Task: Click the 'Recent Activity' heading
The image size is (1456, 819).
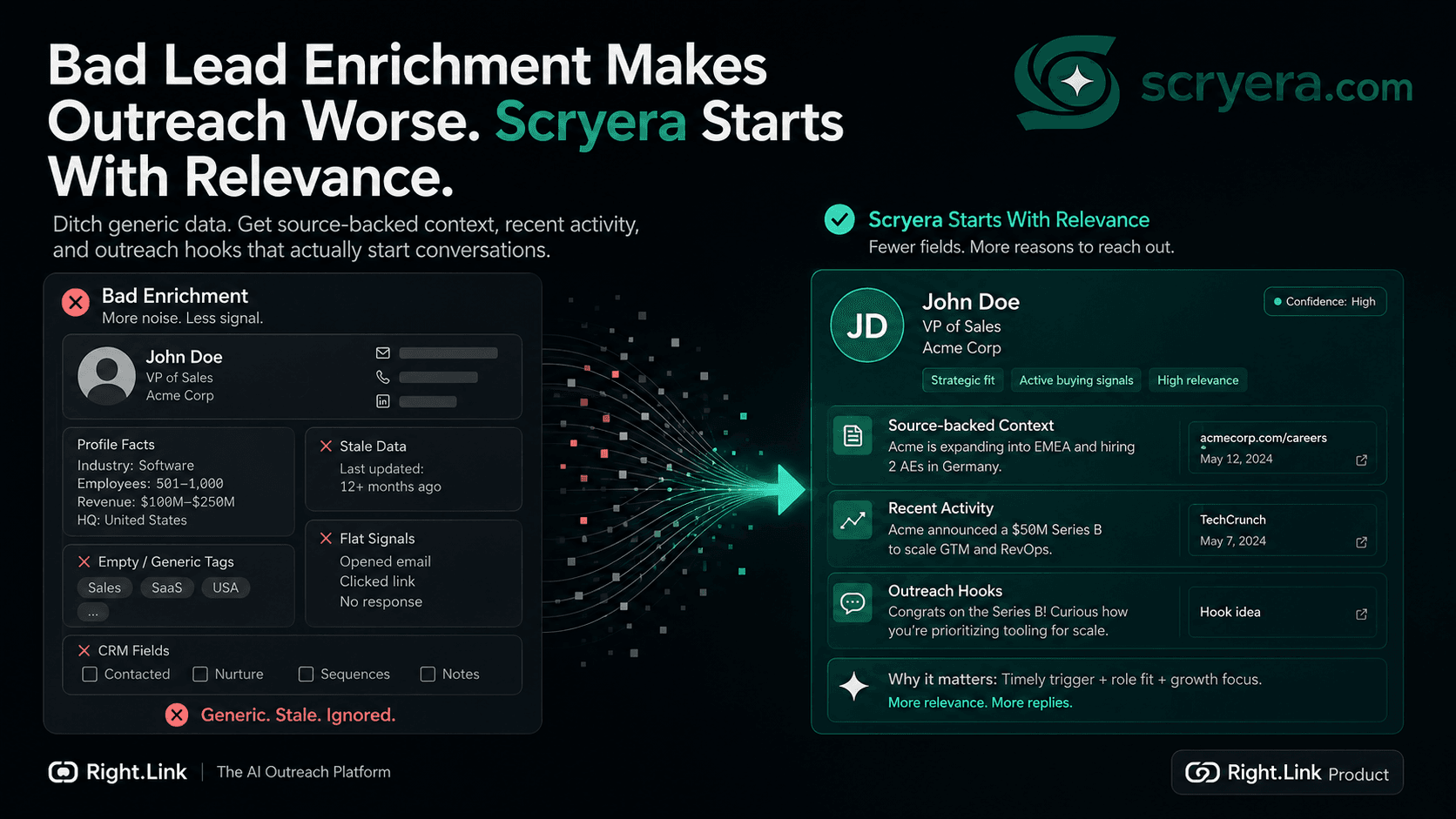Action: coord(940,508)
